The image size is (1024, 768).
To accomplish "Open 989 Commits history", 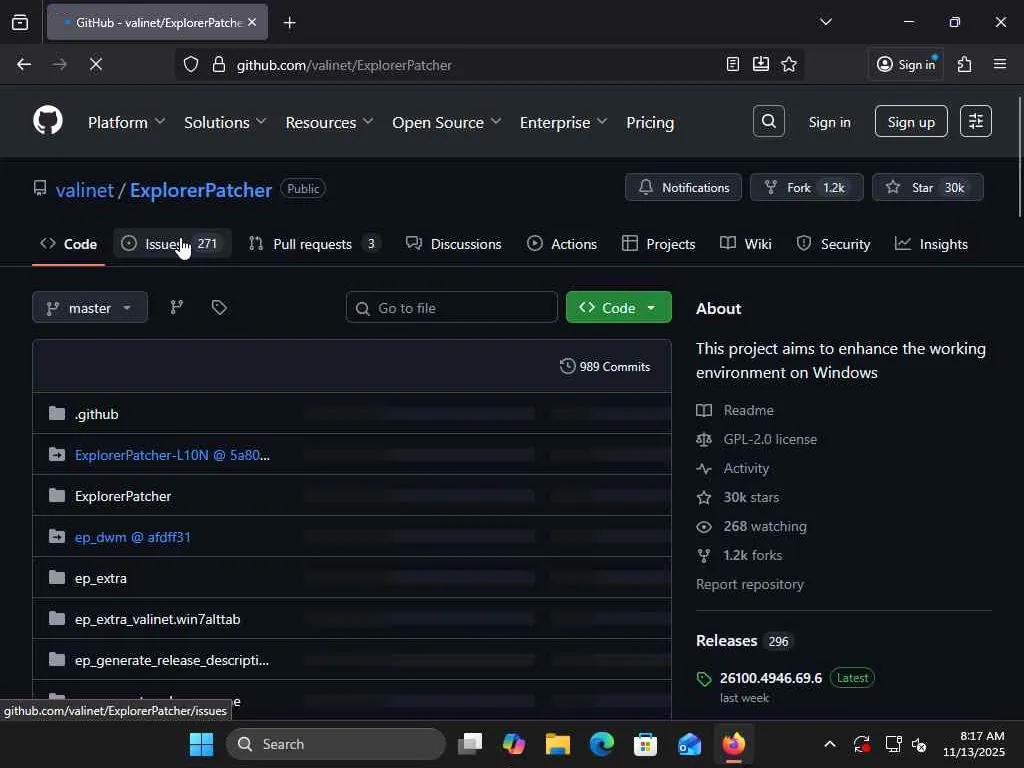I will (x=605, y=366).
